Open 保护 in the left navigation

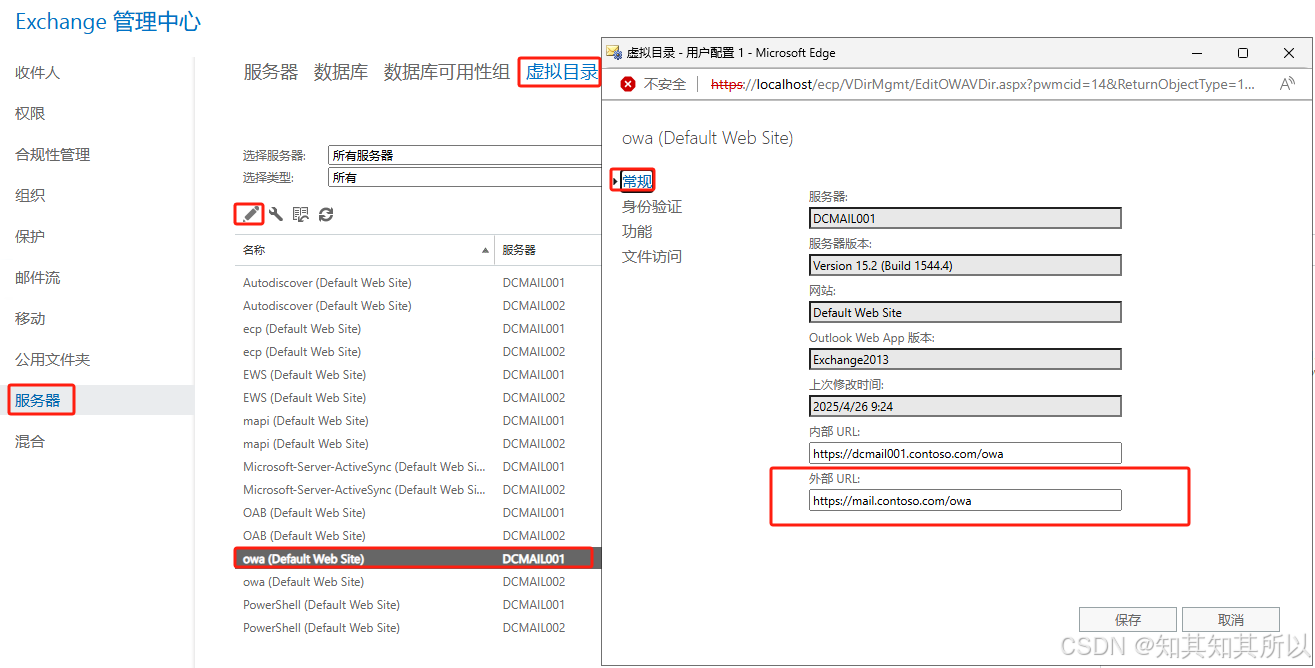[30, 237]
